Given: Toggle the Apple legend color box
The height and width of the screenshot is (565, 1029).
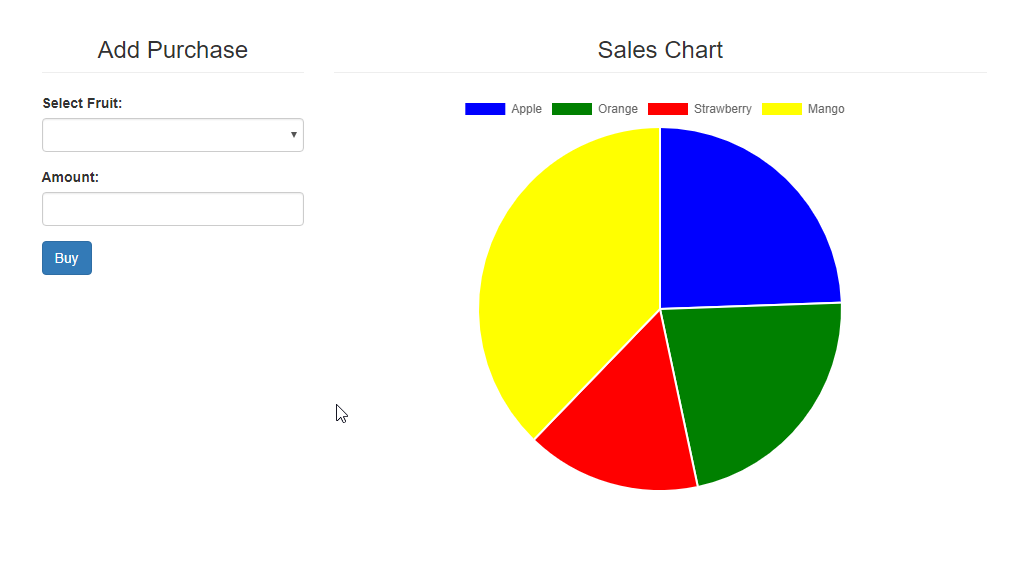Looking at the screenshot, I should 485,109.
